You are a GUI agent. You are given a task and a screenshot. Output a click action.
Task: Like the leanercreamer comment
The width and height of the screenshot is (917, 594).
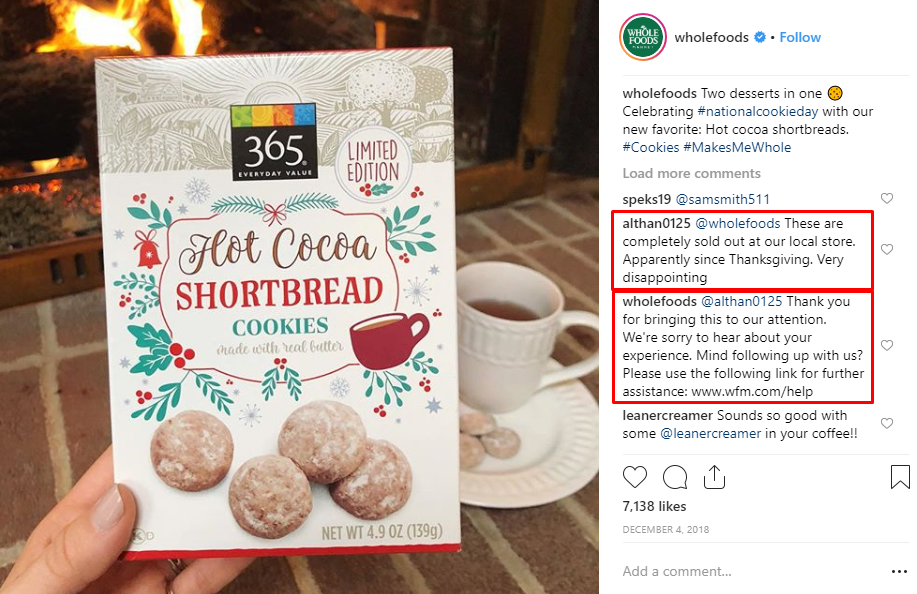887,423
